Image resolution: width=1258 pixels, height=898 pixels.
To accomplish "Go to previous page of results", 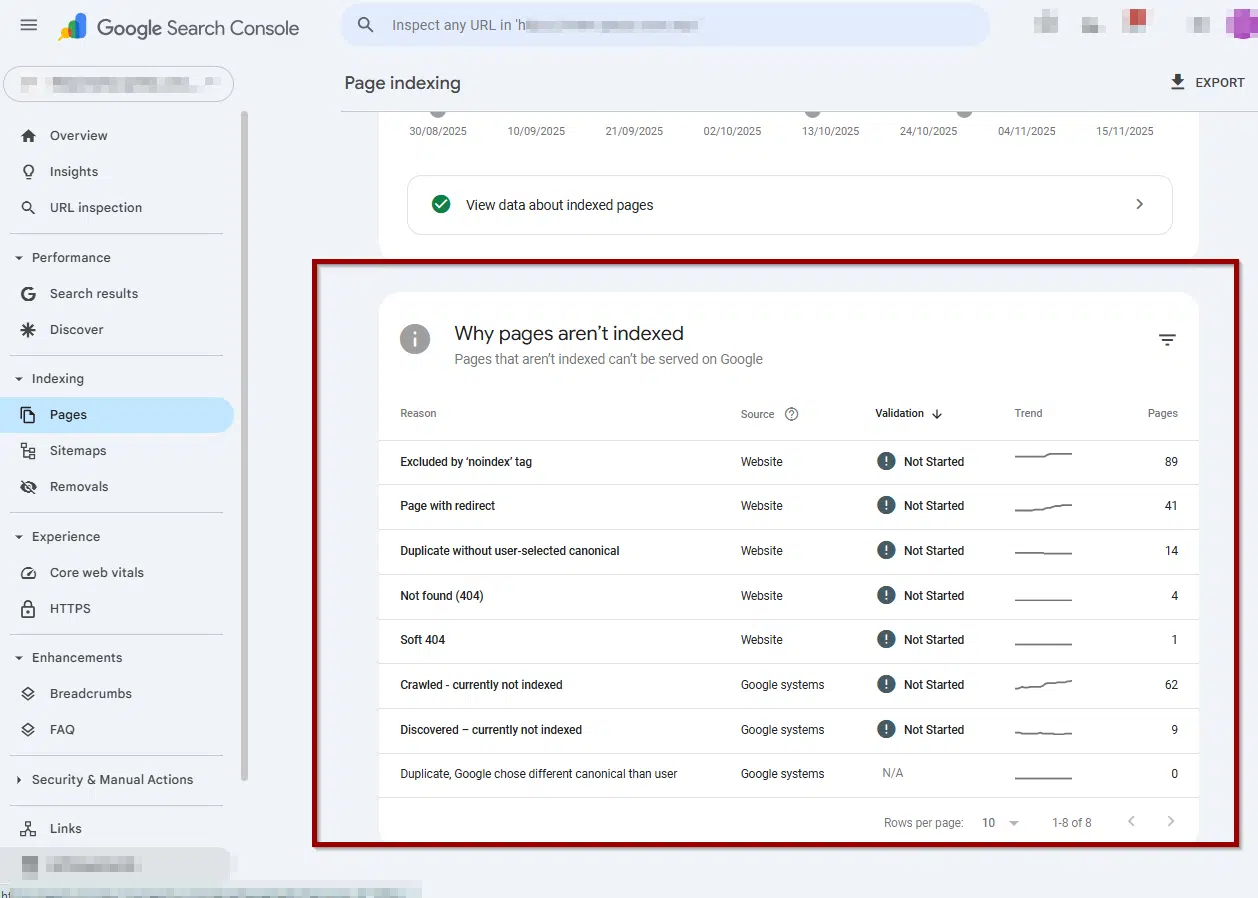I will pos(1131,822).
